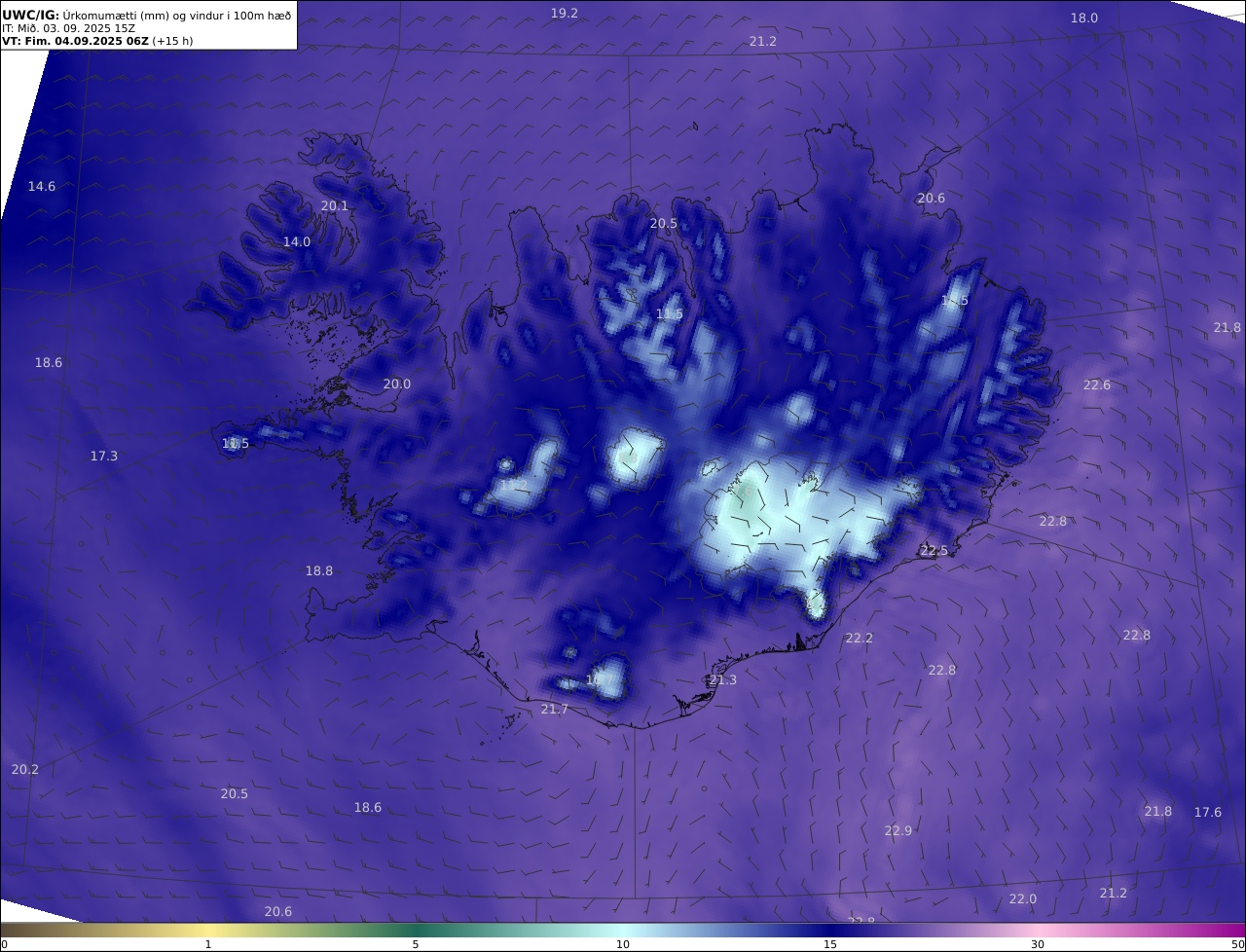This screenshot has width=1246, height=952.
Task: Click the 20.1 value label
Action: (334, 205)
